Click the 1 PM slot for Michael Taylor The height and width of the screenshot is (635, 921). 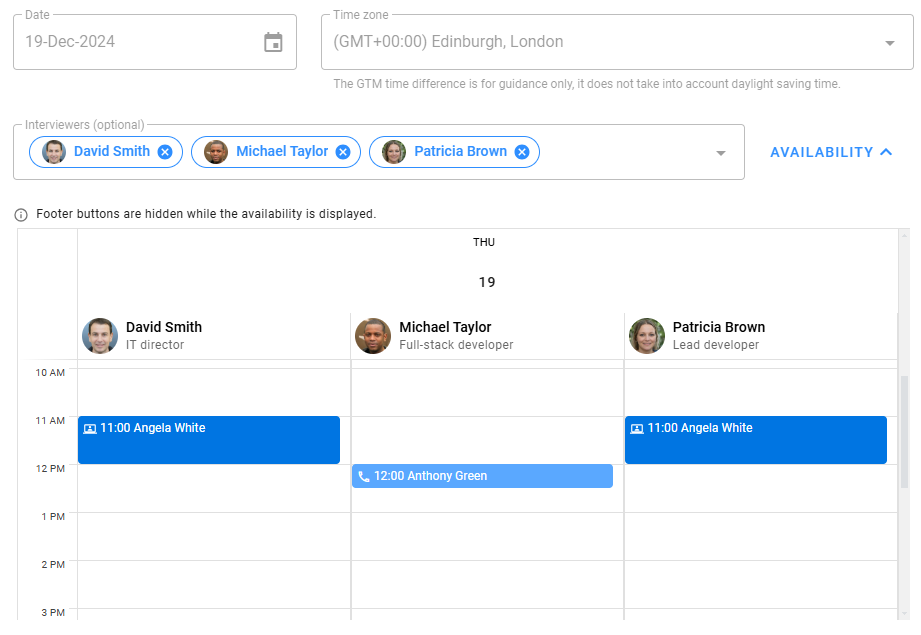pyautogui.click(x=487, y=536)
